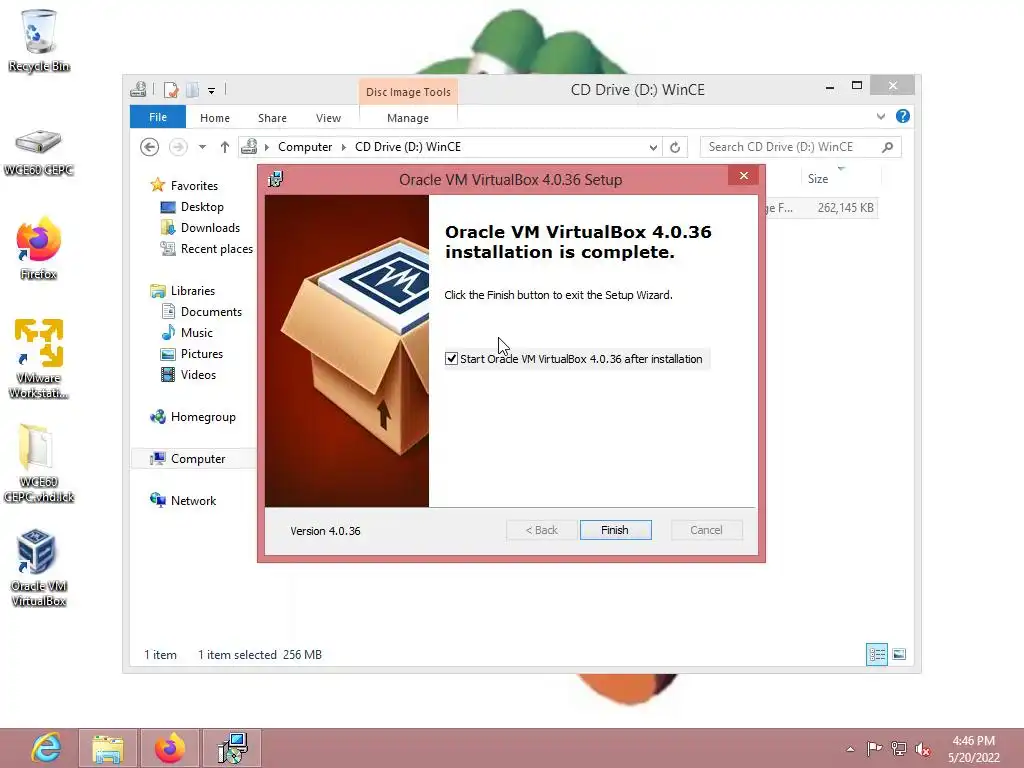
Task: Click the Explorer window drive icon in title bar
Action: pos(138,89)
